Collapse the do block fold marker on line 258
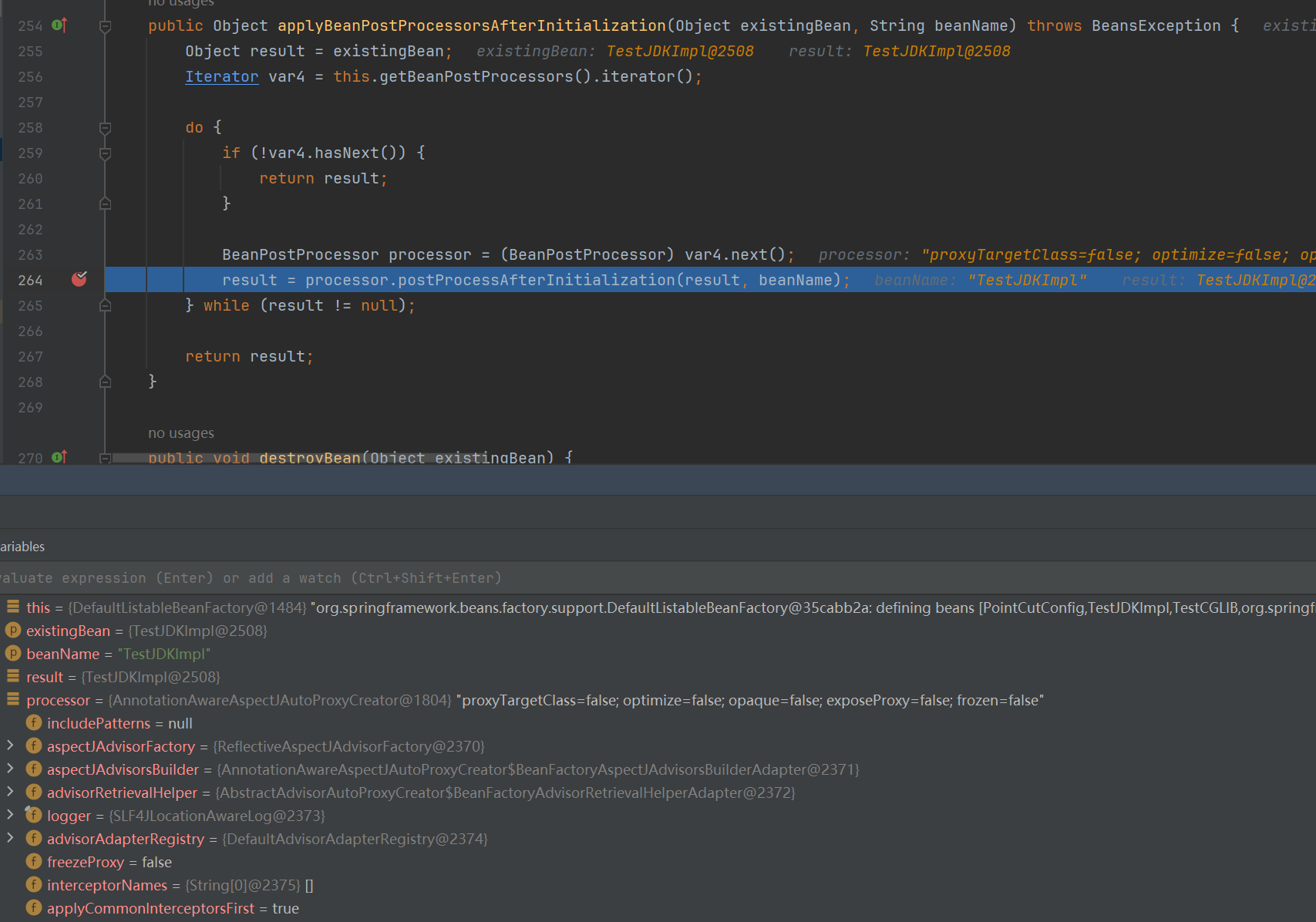 (106, 128)
